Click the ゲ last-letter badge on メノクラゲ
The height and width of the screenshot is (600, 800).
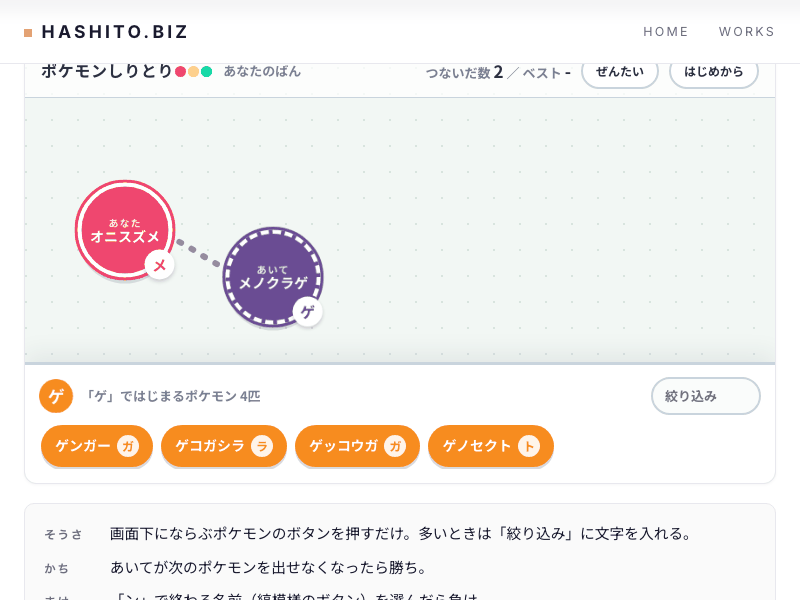[308, 312]
